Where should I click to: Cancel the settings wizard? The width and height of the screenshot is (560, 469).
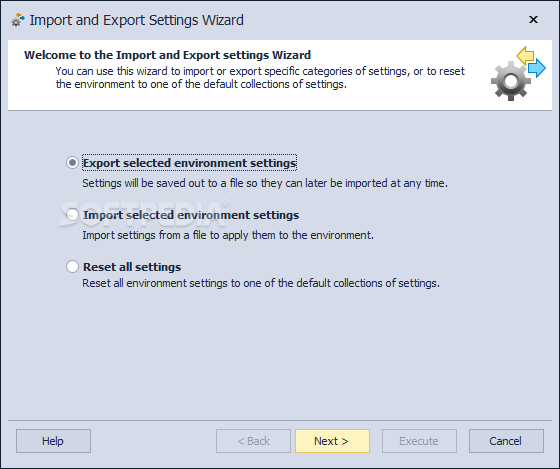point(506,441)
